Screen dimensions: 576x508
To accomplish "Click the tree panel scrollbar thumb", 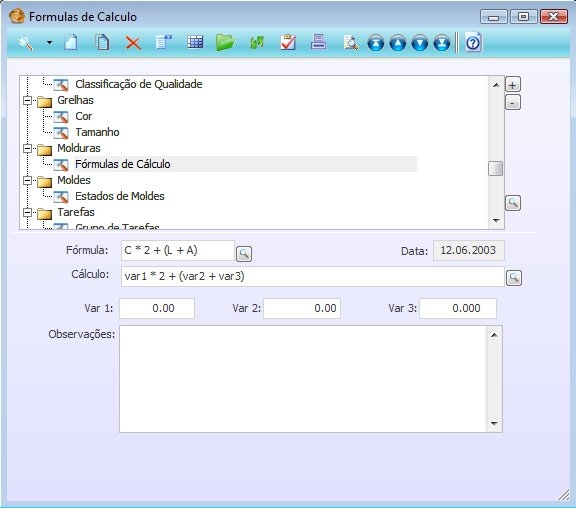I will 496,169.
